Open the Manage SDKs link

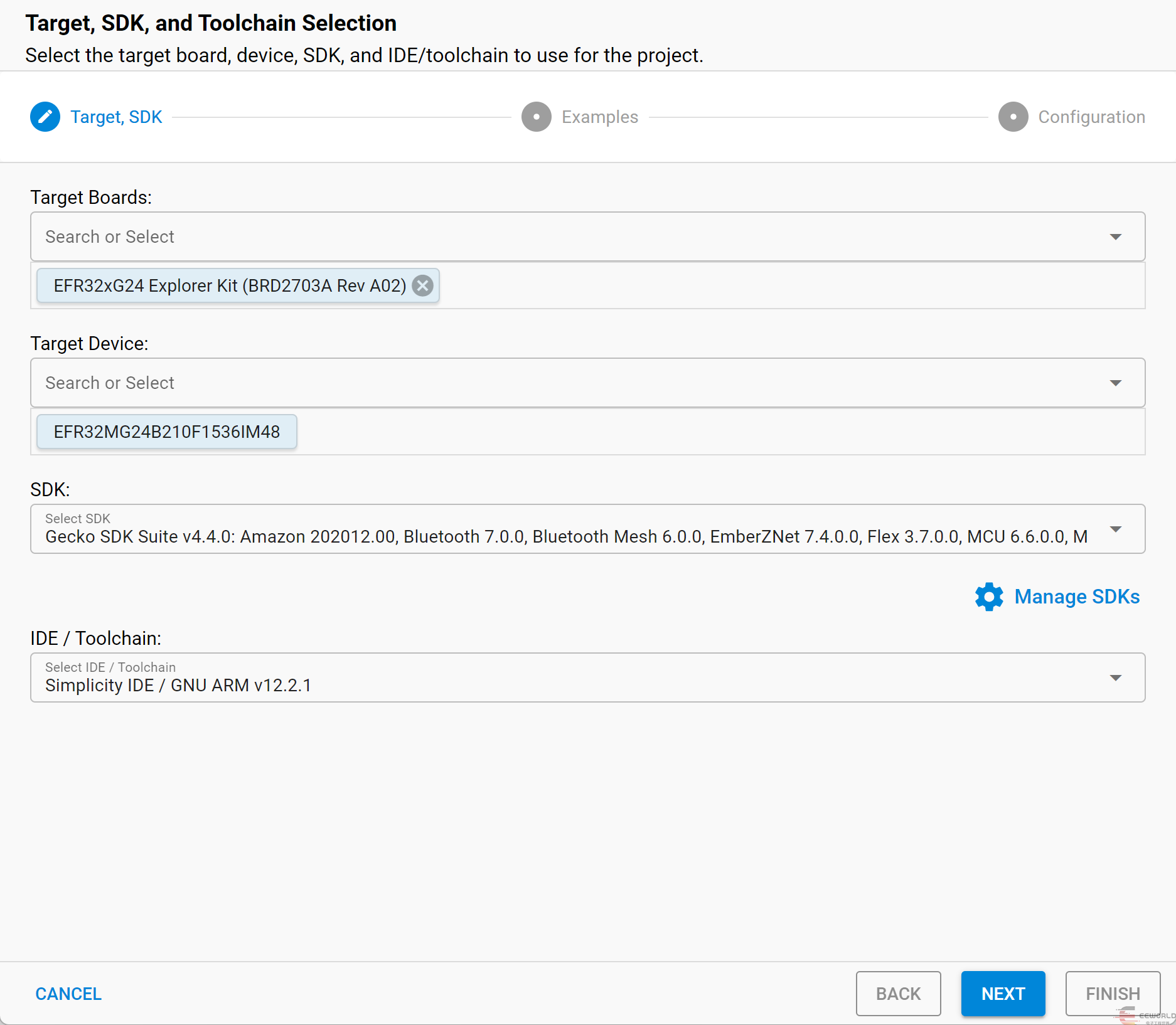1077,597
